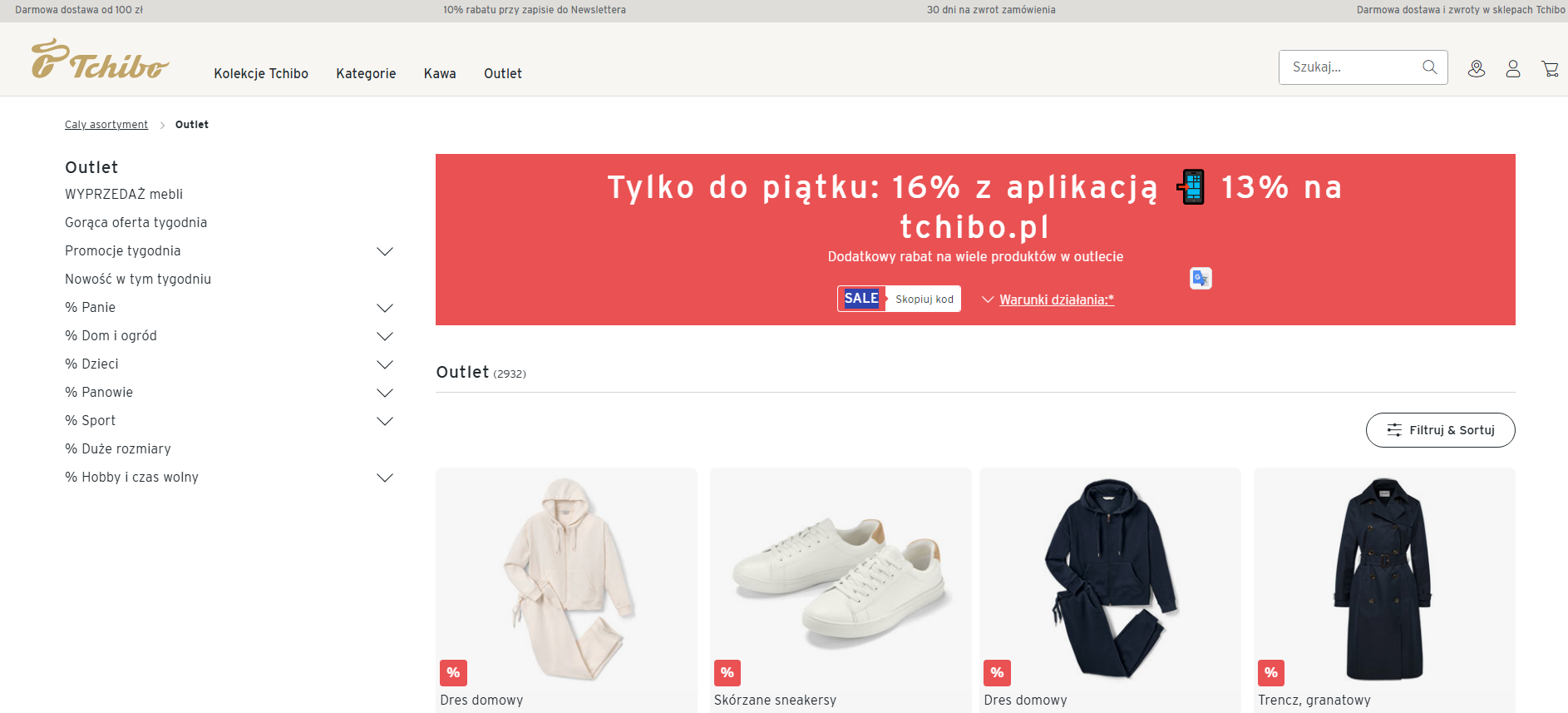1568x713 pixels.
Task: Open the navy Dres domowy product image
Action: click(x=1110, y=578)
